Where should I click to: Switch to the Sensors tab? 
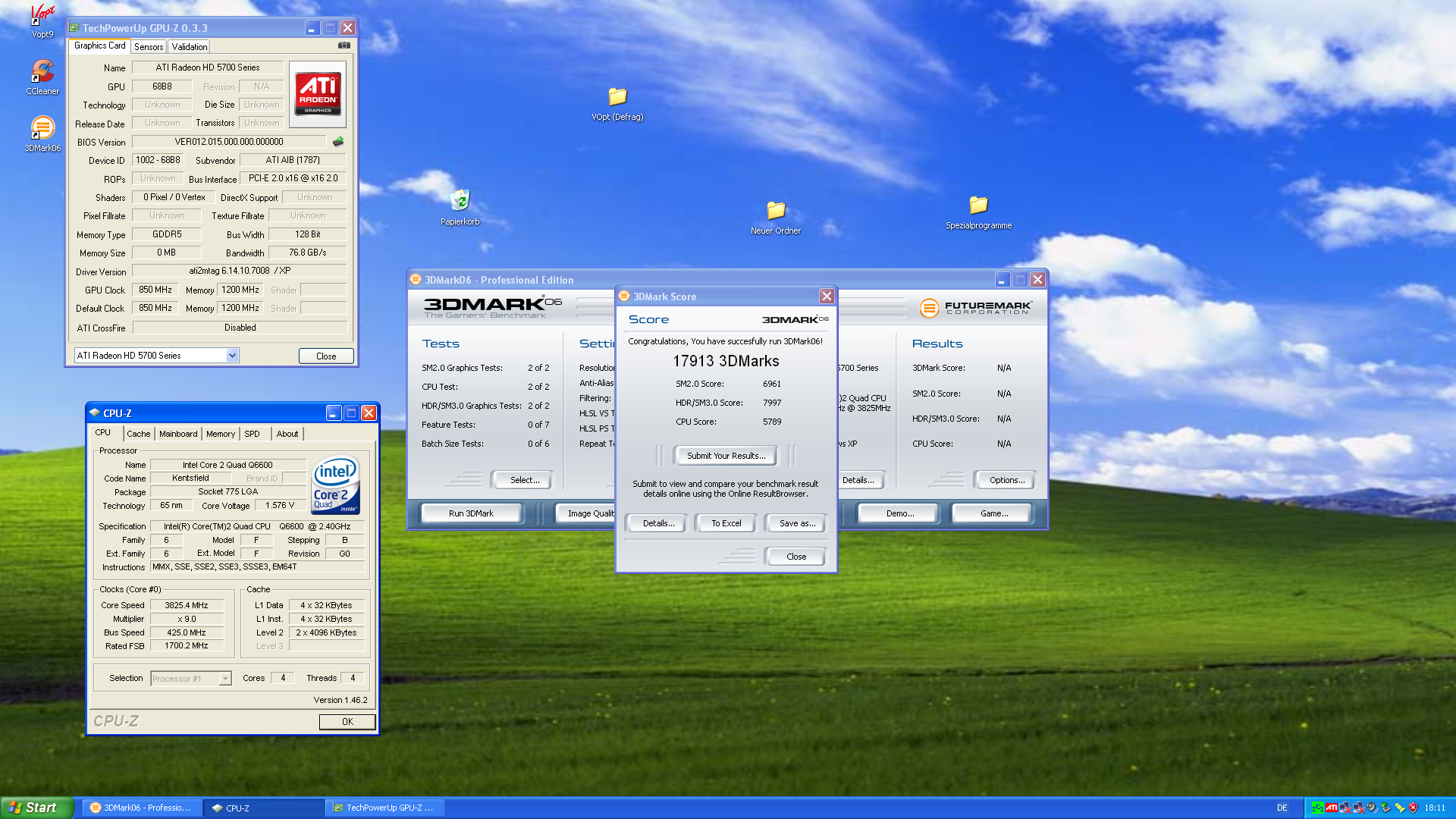coord(149,47)
